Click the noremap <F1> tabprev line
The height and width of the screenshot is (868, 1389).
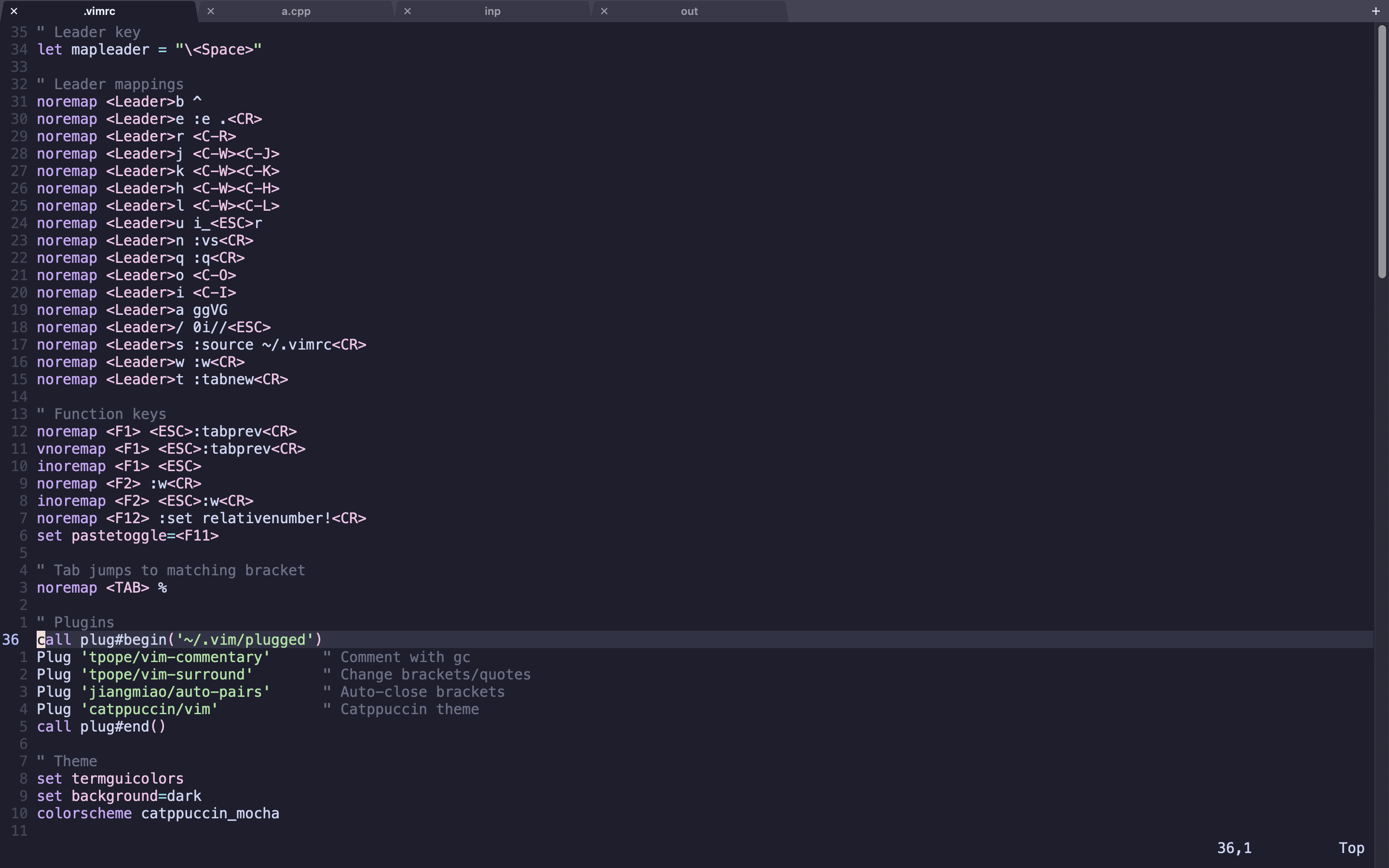[167, 431]
